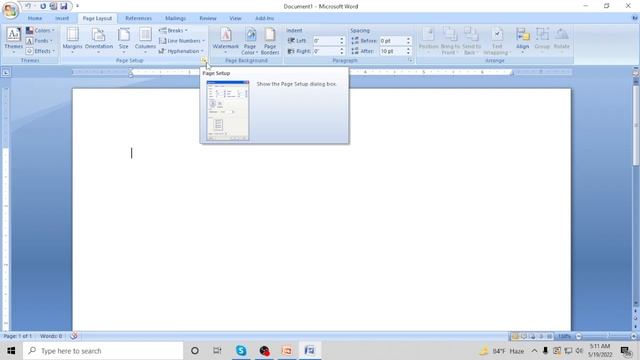640x360 pixels.
Task: Click the page count in status bar
Action: coord(18,336)
